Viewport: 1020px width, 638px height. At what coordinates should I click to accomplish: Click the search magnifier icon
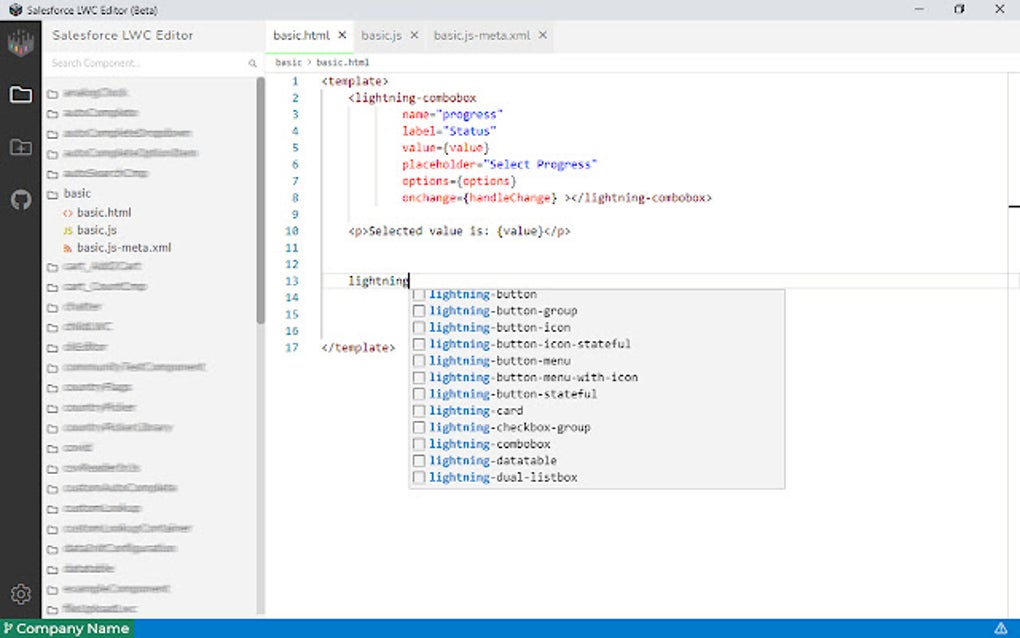(253, 64)
